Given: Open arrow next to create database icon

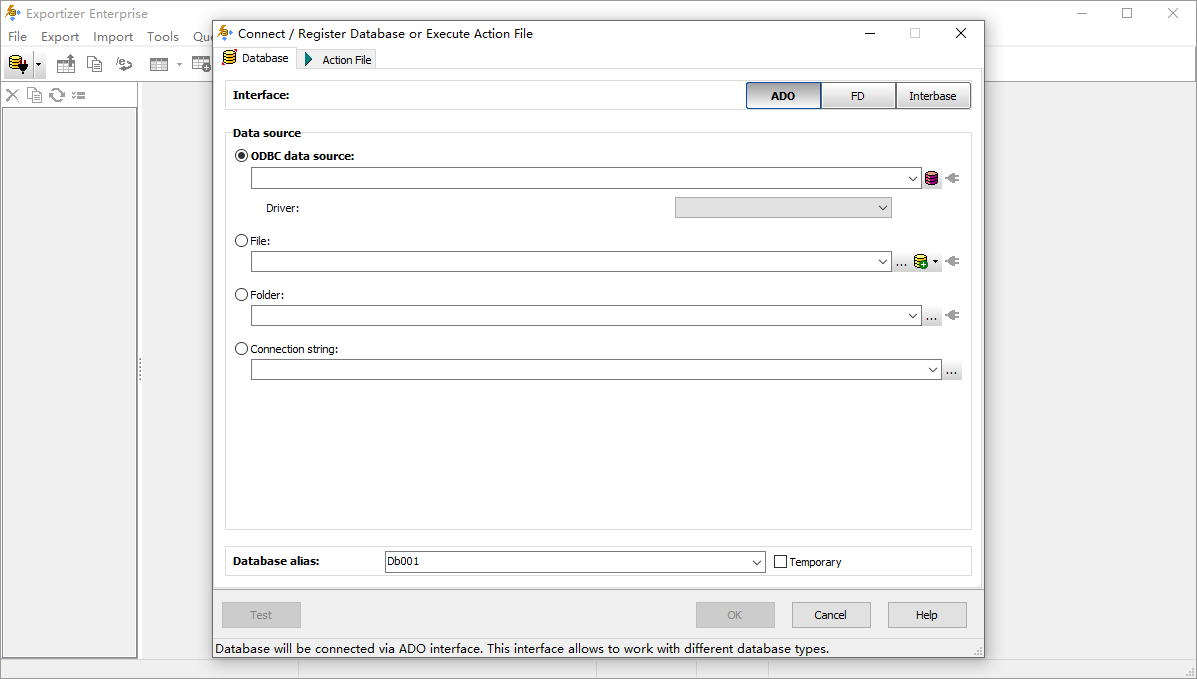Looking at the screenshot, I should [x=935, y=261].
